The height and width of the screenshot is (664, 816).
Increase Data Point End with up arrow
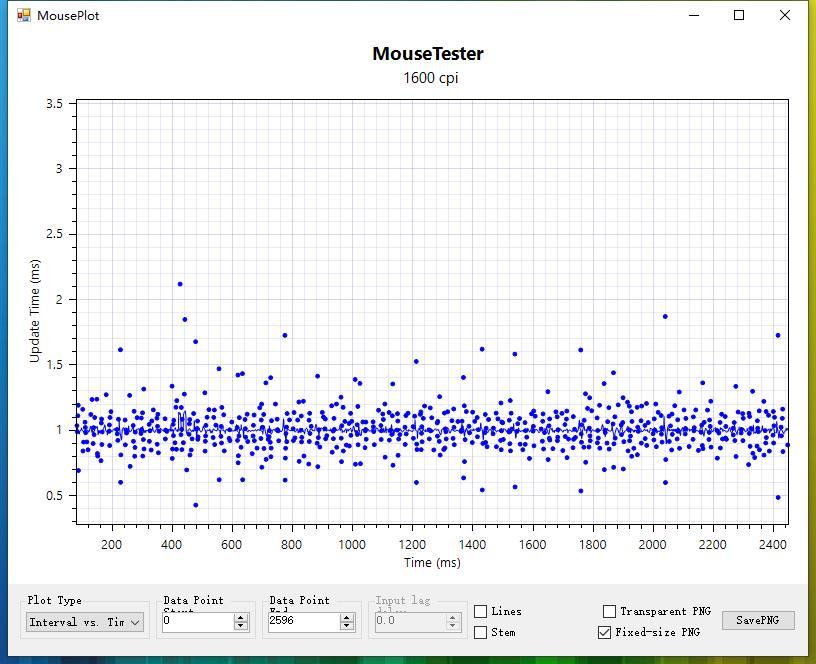347,618
